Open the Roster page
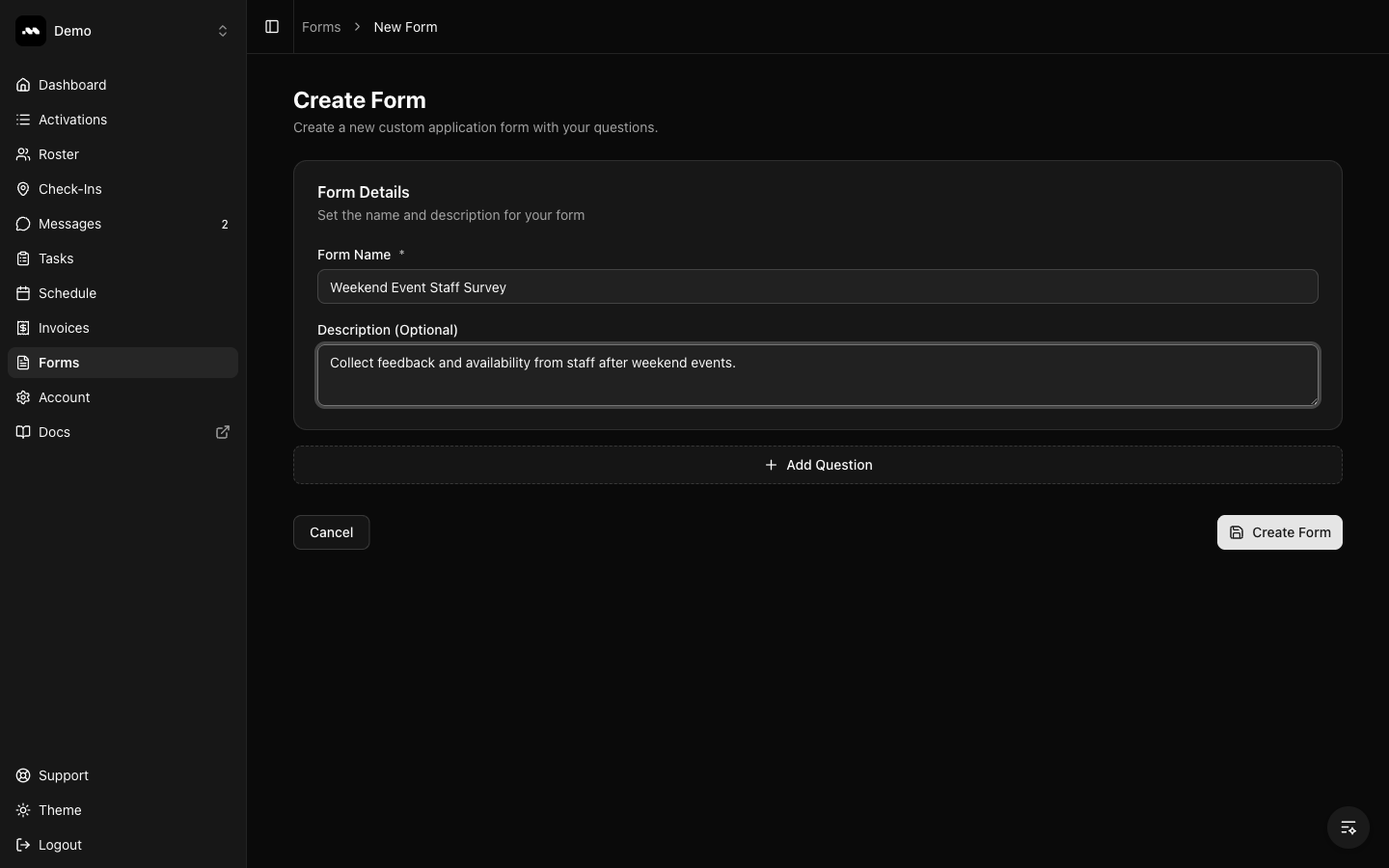This screenshot has height=868, width=1389. pos(58,154)
